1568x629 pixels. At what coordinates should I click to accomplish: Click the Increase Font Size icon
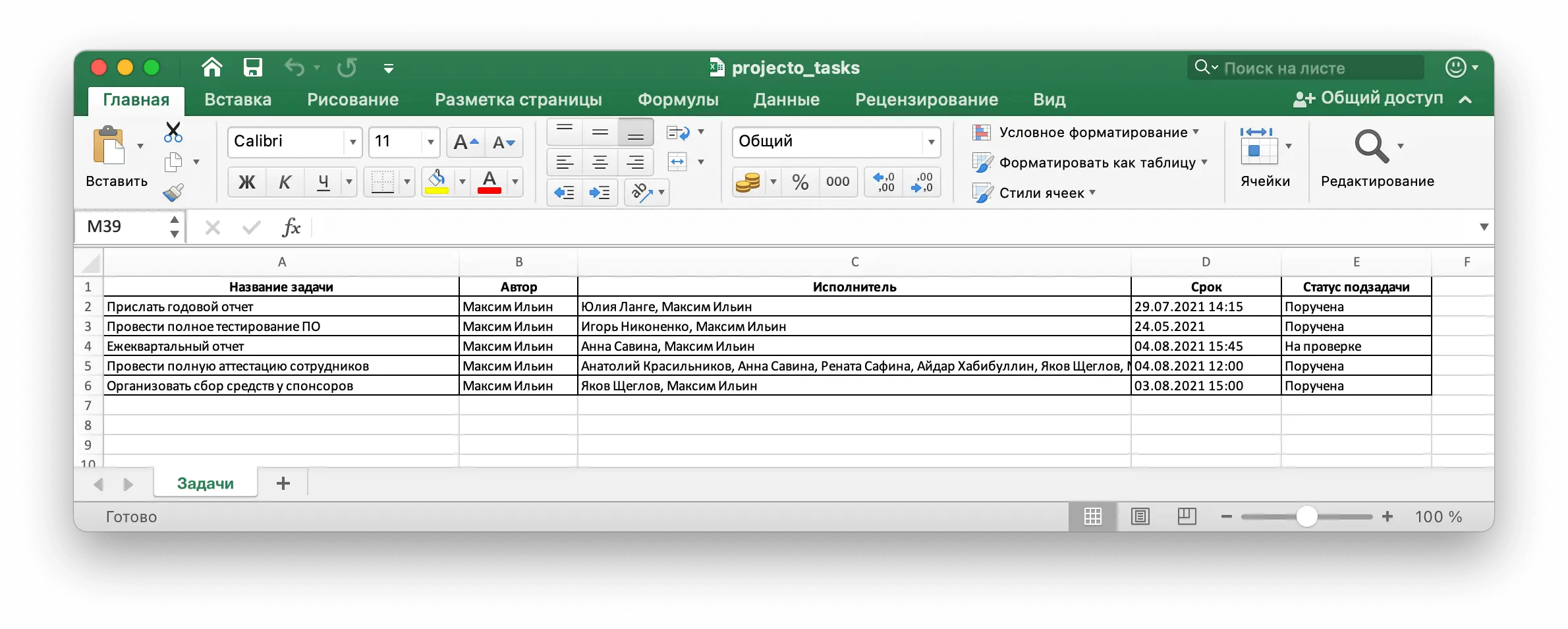465,142
